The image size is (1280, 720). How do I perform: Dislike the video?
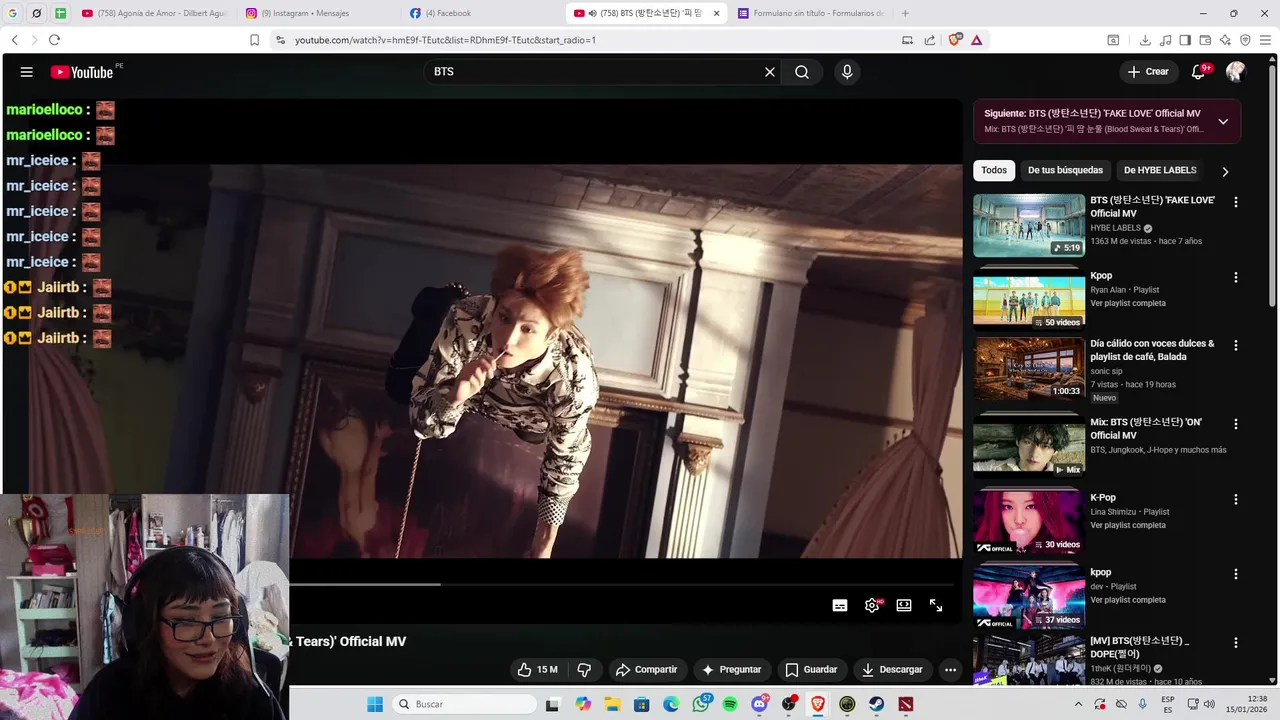tap(585, 670)
